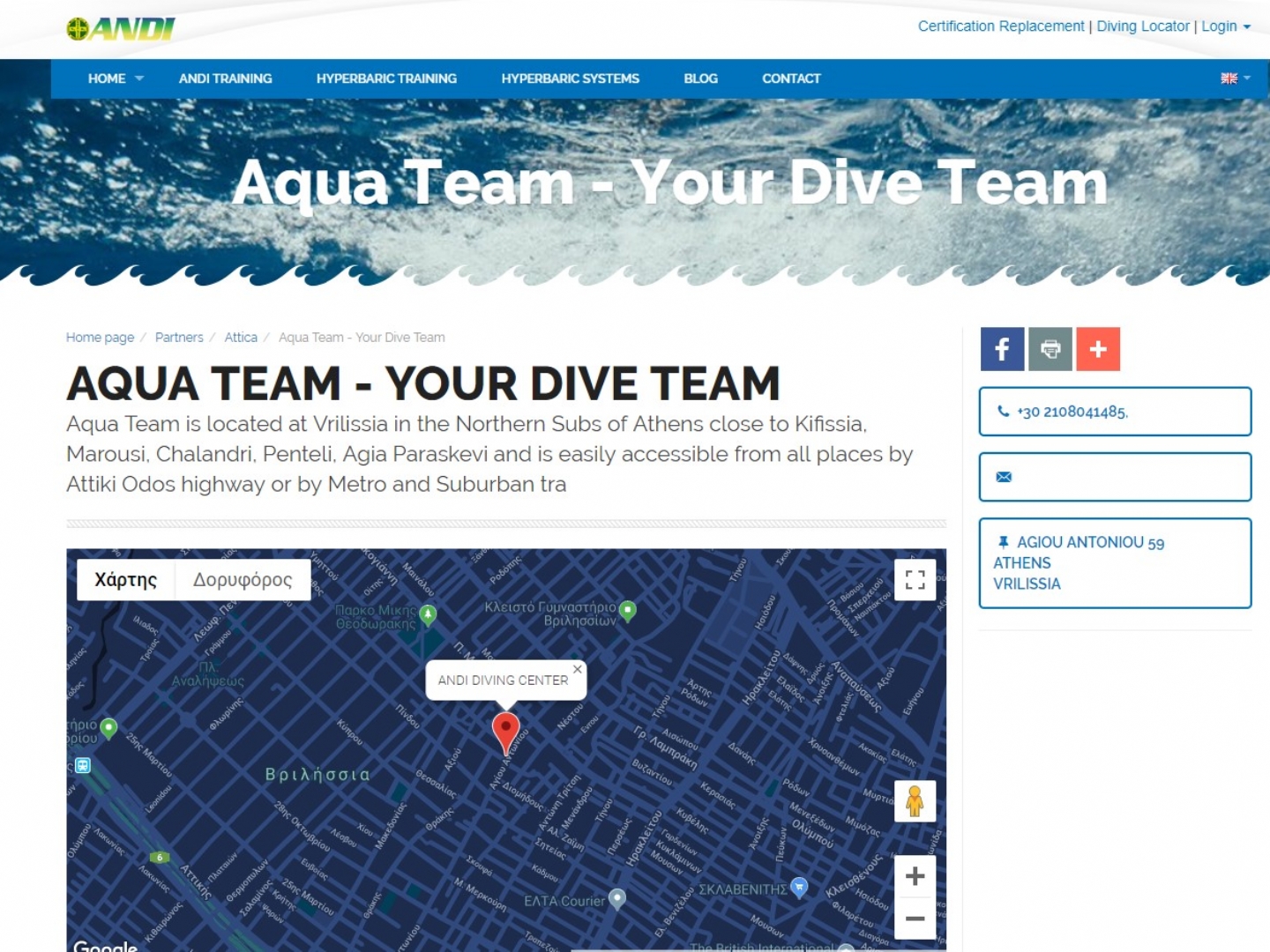The image size is (1270, 952).
Task: Open ANDI TRAINING menu item
Action: [x=226, y=78]
